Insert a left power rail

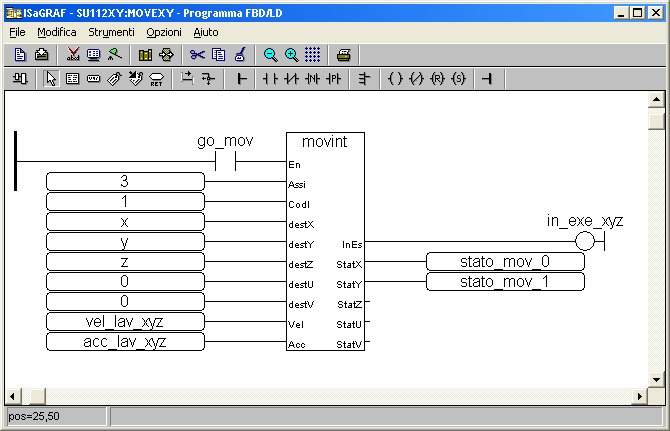coord(241,79)
